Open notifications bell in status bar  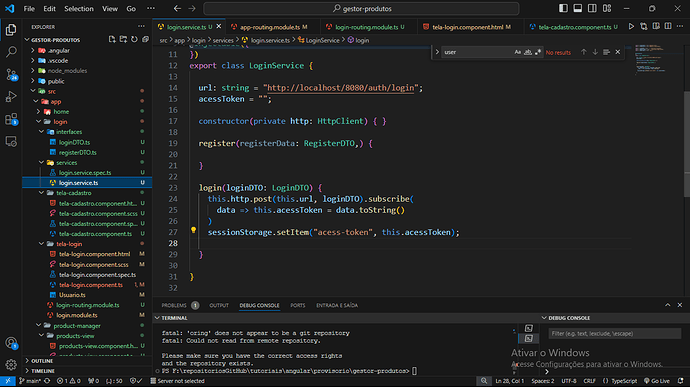click(681, 381)
